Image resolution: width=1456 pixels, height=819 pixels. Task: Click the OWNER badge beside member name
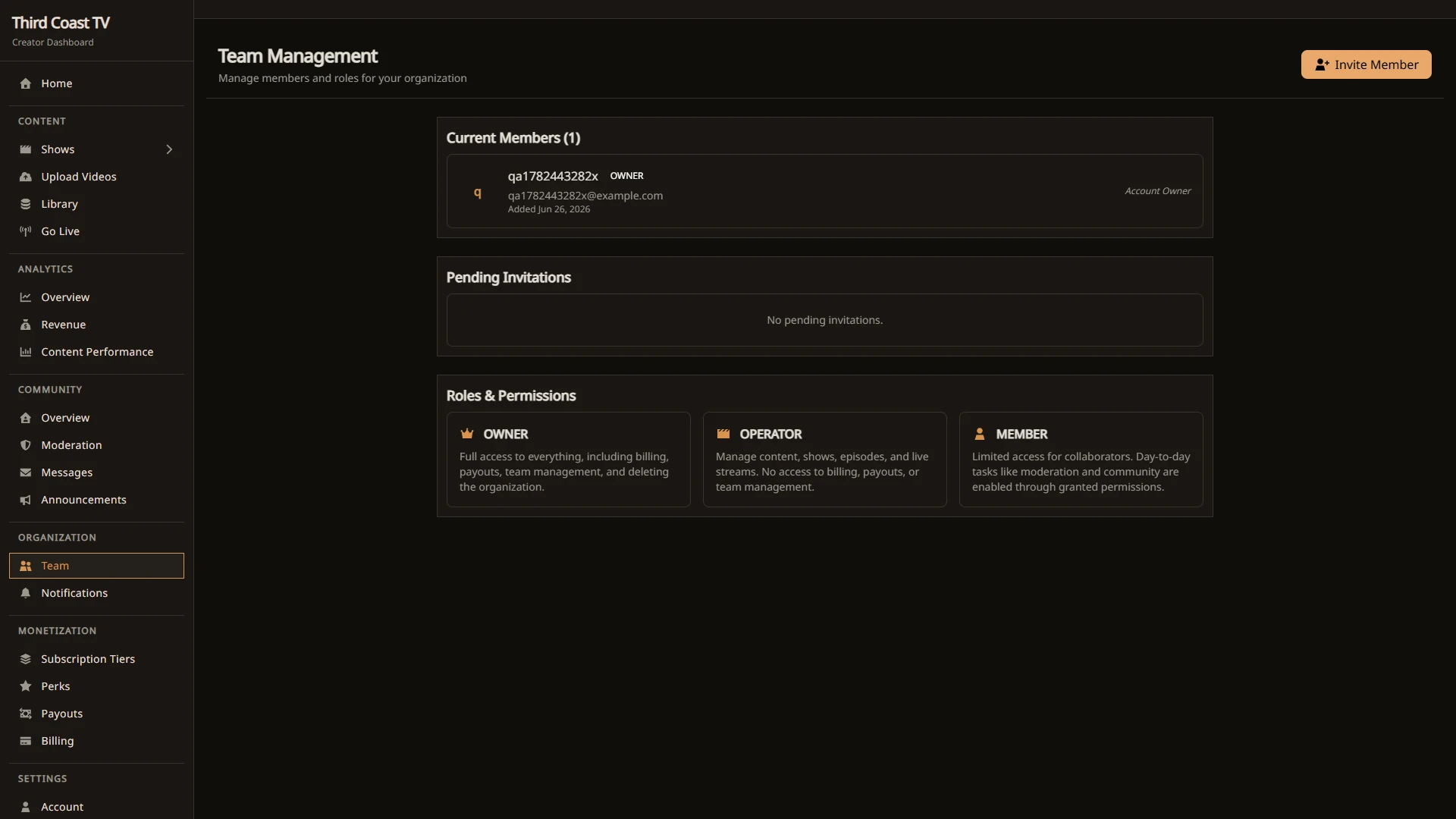pyautogui.click(x=626, y=176)
